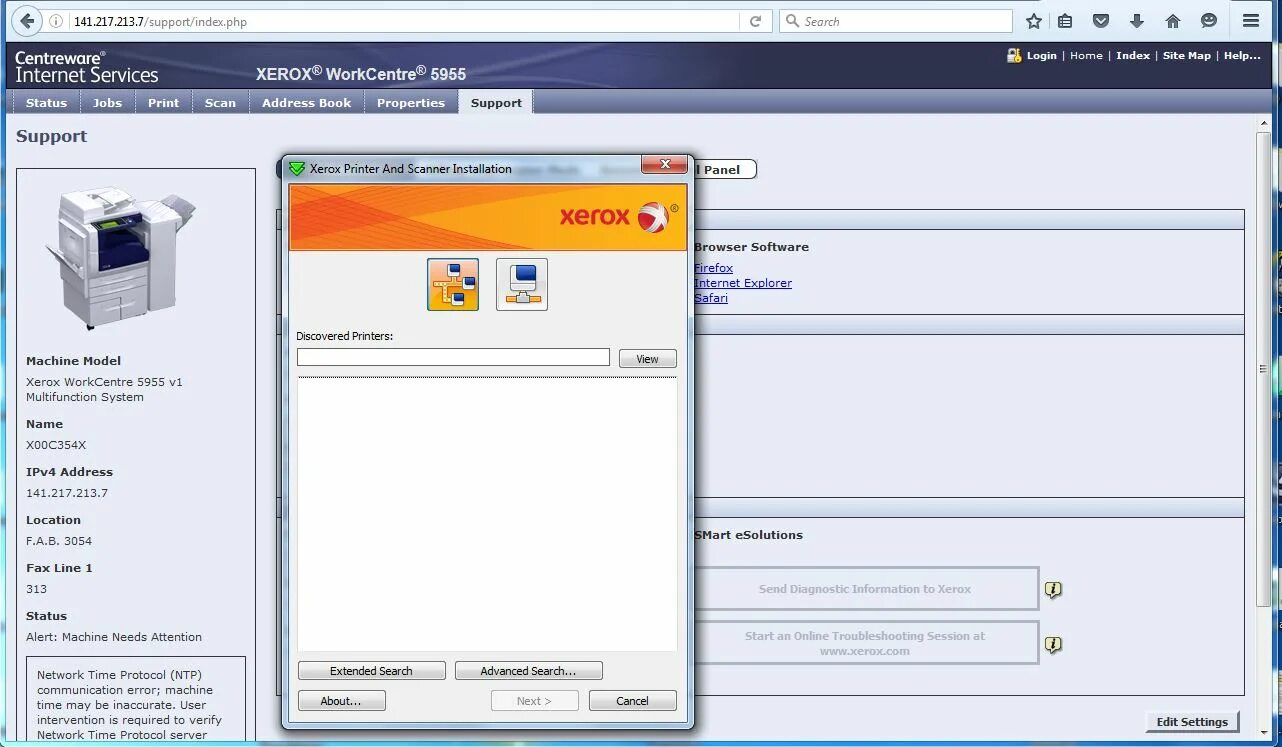1282x747 pixels.
Task: Click the Centreware Internet Services logo
Action: tap(87, 67)
